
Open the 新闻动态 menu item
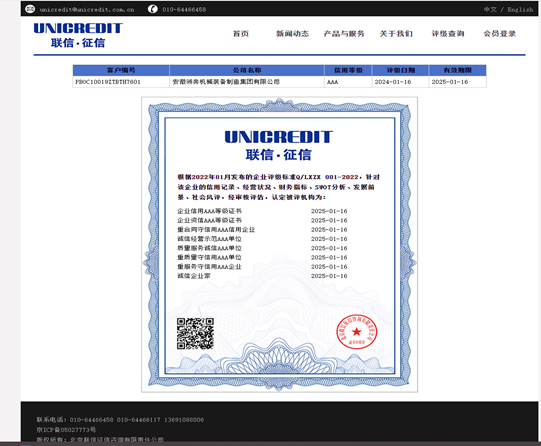[x=292, y=33]
